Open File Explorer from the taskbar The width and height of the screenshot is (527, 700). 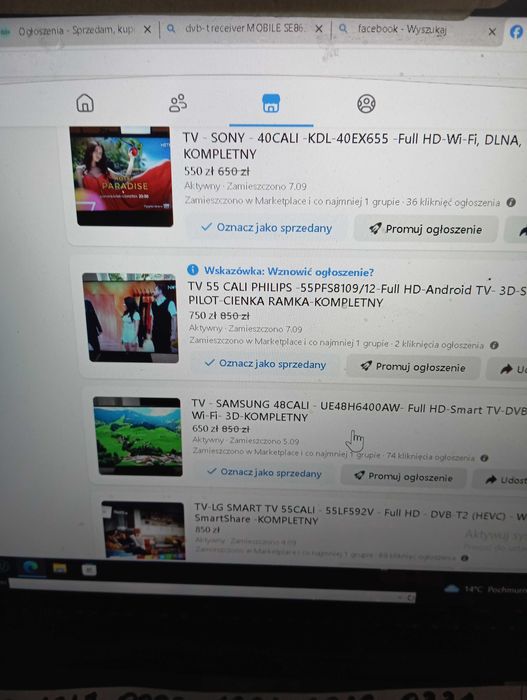[59, 568]
